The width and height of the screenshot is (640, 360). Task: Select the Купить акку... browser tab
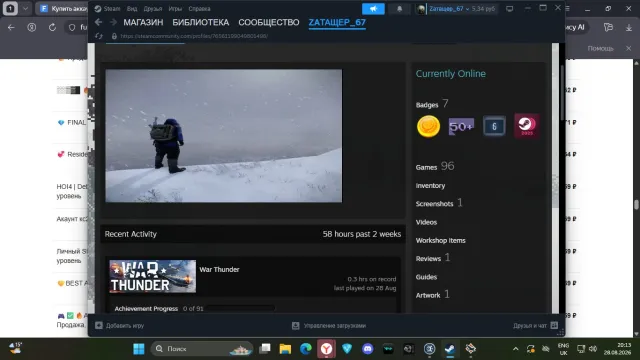[63, 9]
